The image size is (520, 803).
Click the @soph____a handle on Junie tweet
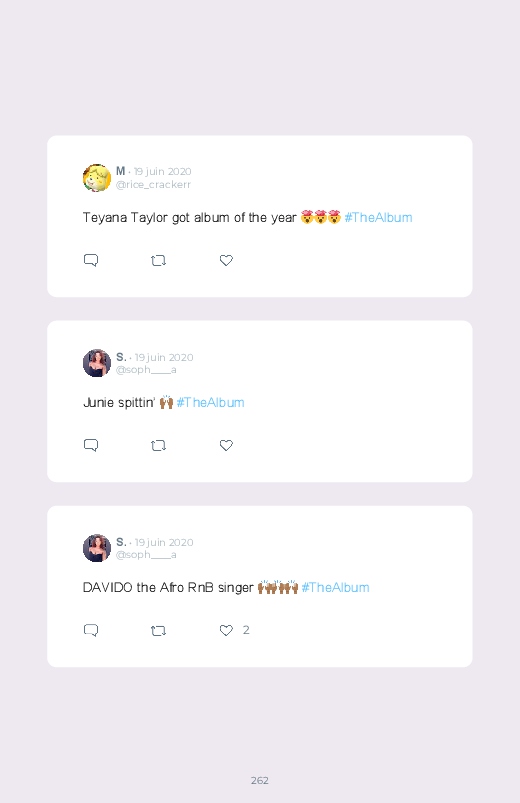(x=146, y=370)
